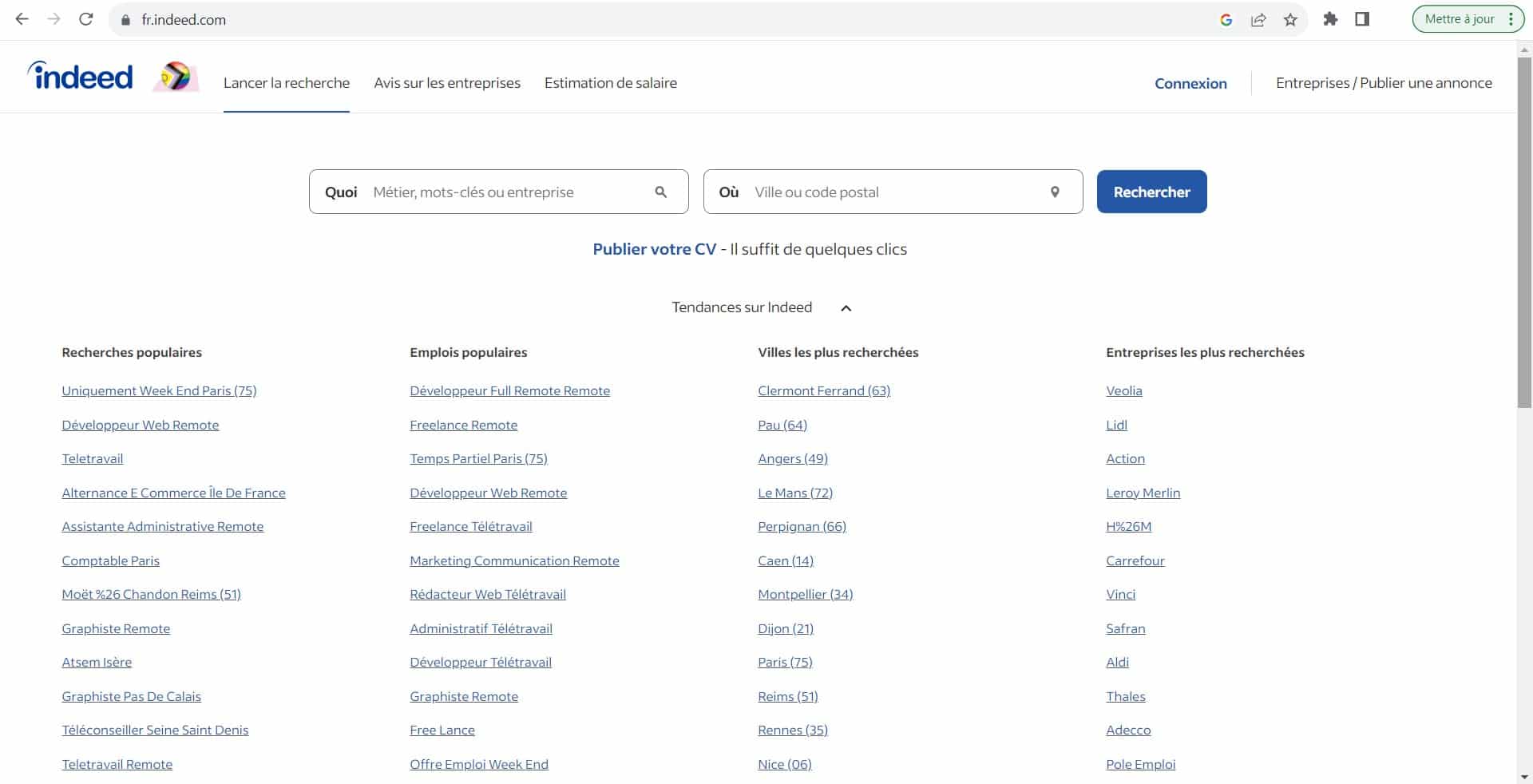Click the Tendances sur Indeed label

[742, 307]
